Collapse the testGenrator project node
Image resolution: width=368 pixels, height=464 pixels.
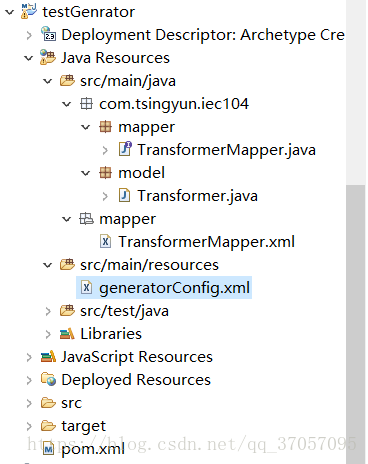[x=9, y=12]
